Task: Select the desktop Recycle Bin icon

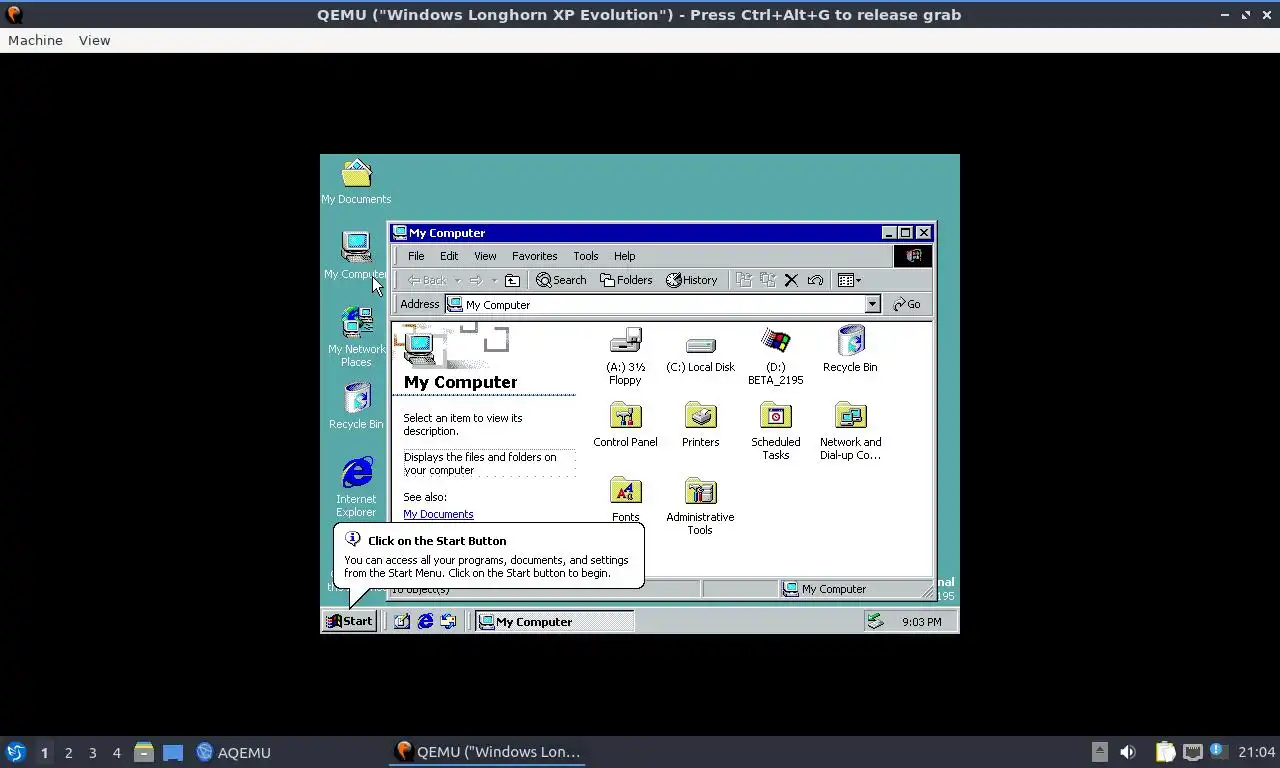Action: [x=356, y=397]
